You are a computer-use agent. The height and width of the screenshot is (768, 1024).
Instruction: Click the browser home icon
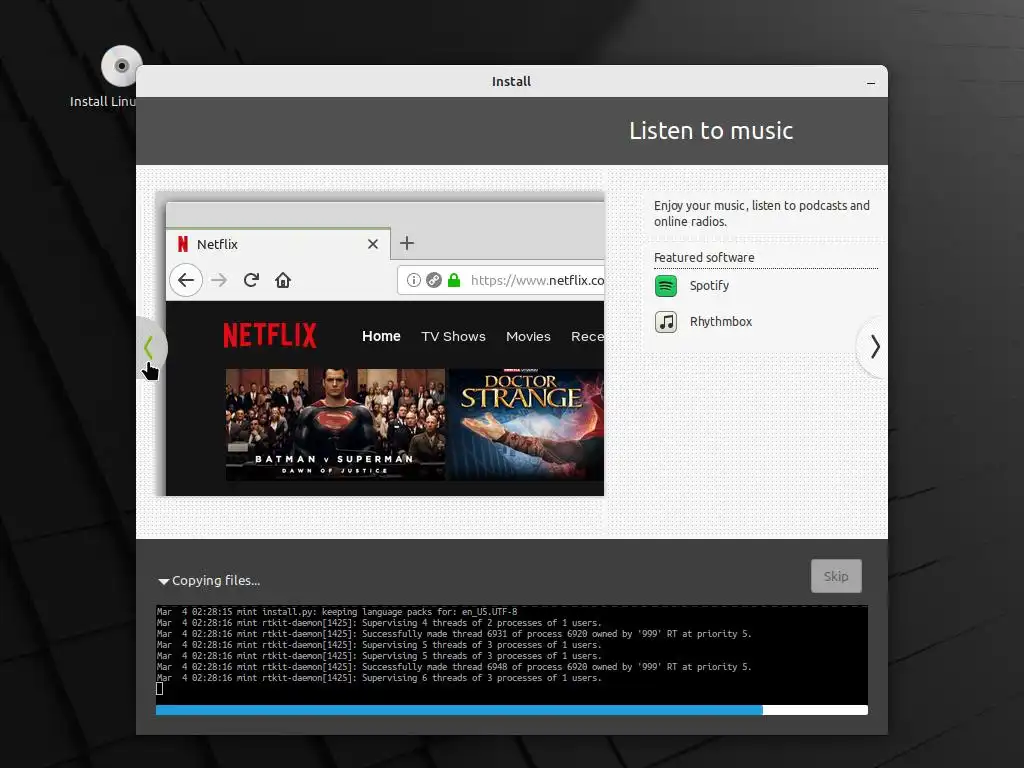coord(283,280)
